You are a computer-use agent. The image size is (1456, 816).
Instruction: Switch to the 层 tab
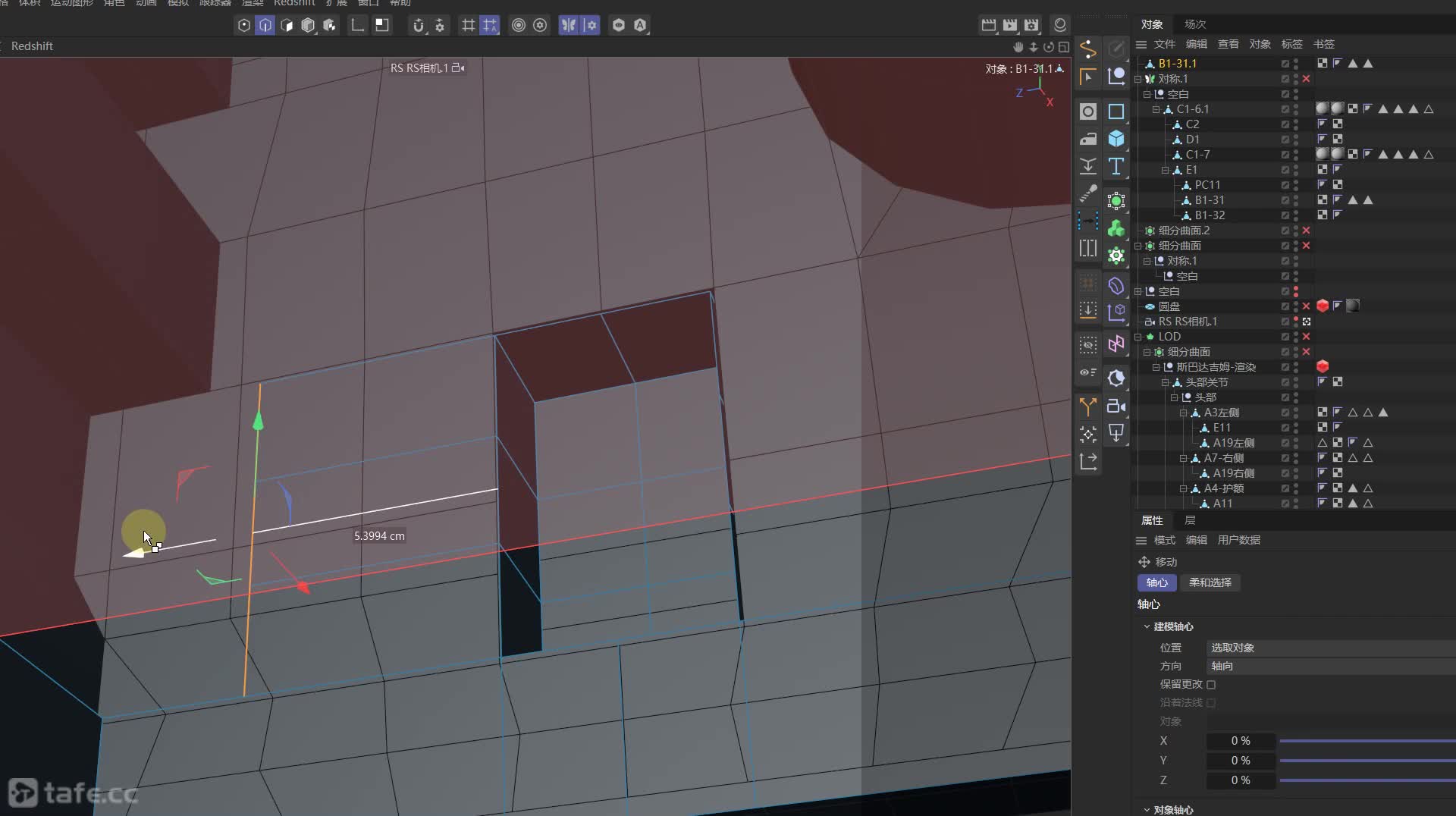pos(1190,520)
